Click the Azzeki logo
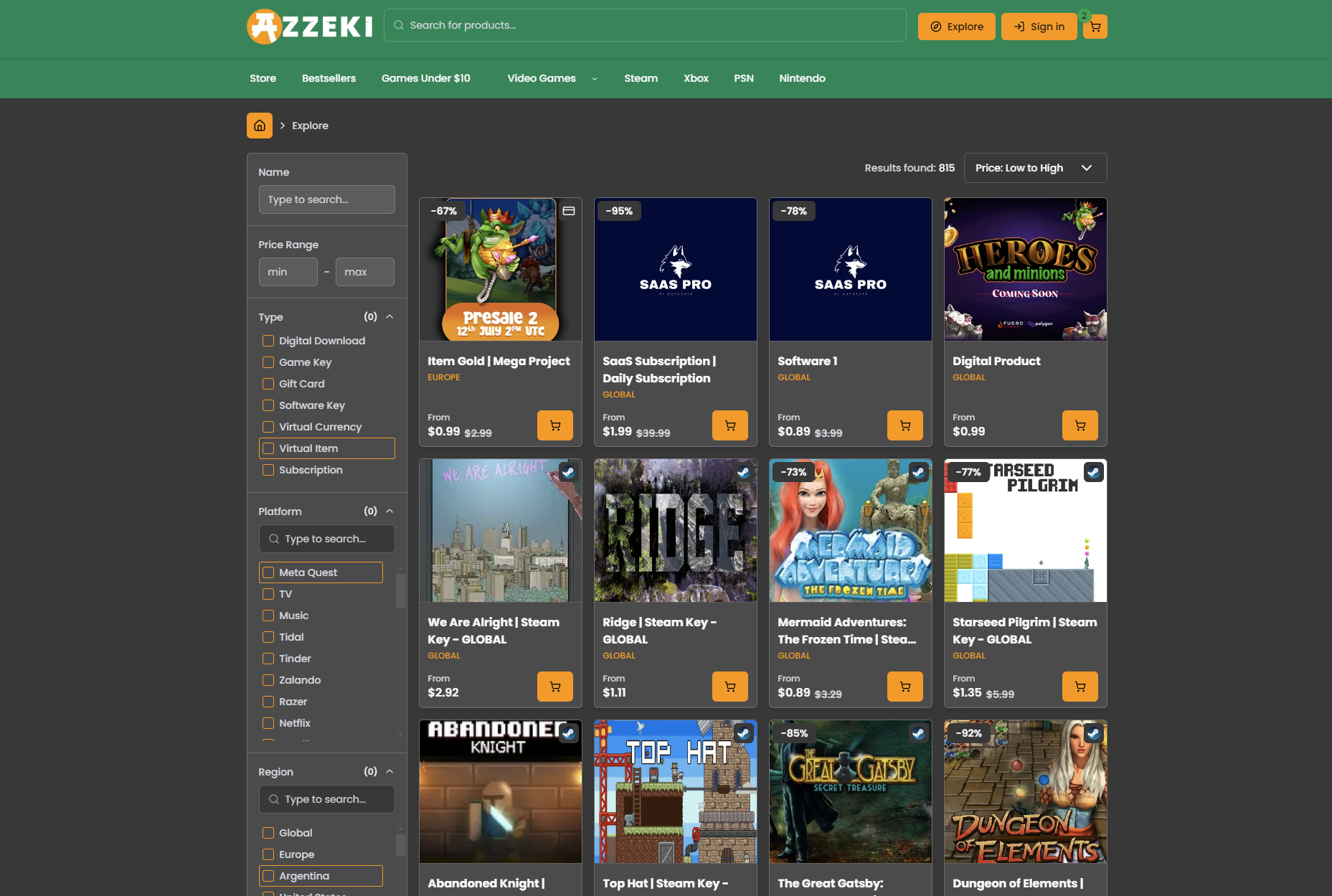Viewport: 1332px width, 896px height. [310, 27]
